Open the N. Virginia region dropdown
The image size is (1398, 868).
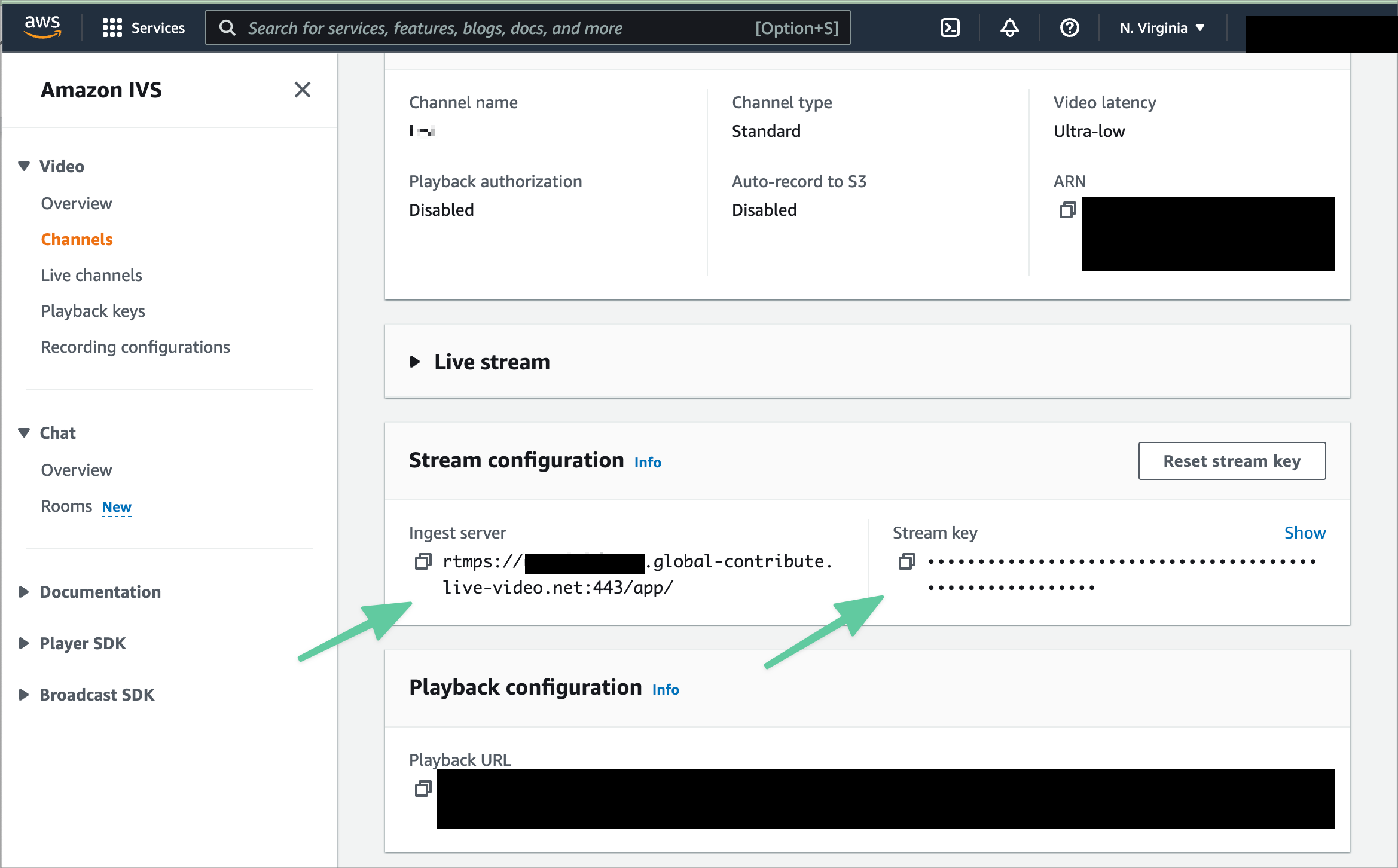click(1162, 27)
